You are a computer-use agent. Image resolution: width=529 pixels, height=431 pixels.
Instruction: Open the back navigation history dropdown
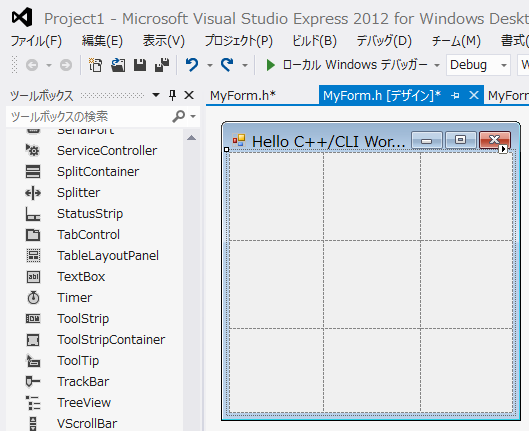[49, 65]
